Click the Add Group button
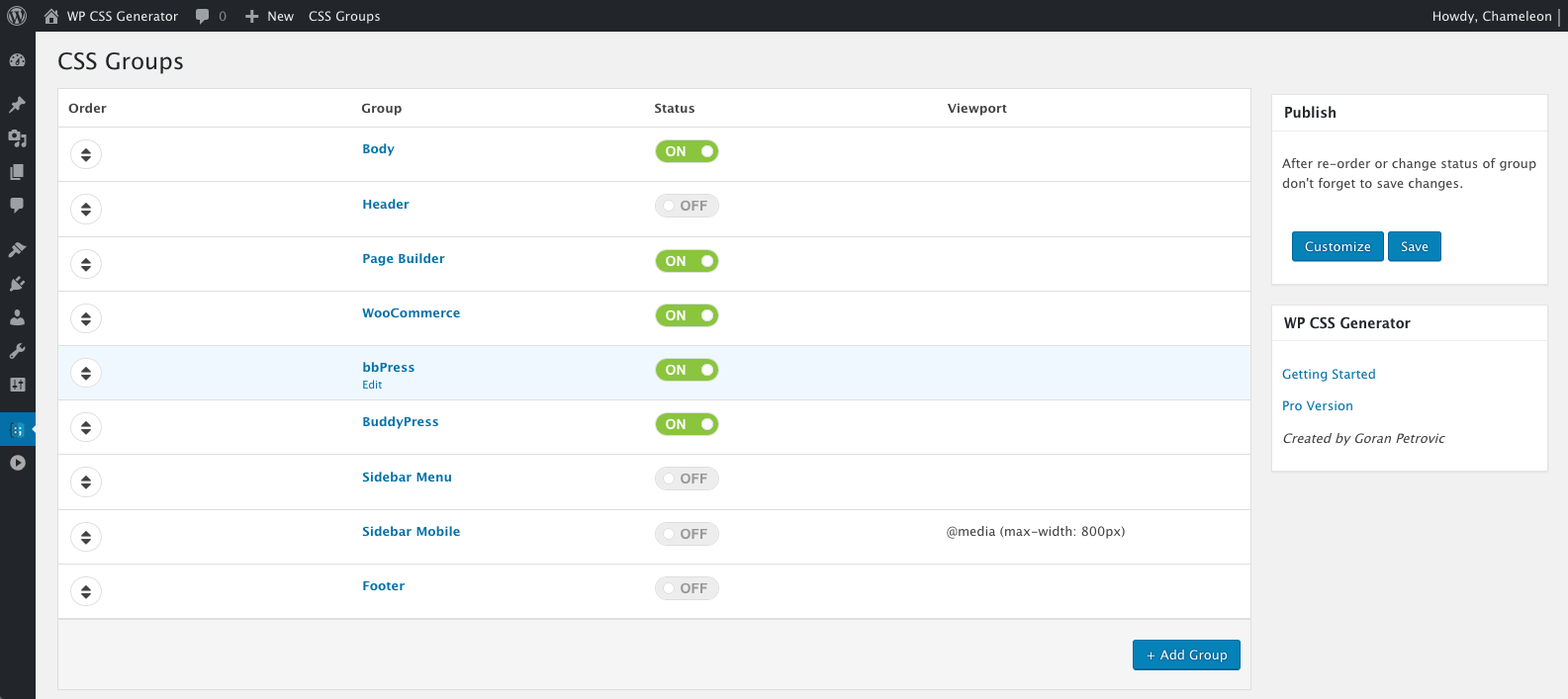Viewport: 1568px width, 699px height. pos(1186,655)
